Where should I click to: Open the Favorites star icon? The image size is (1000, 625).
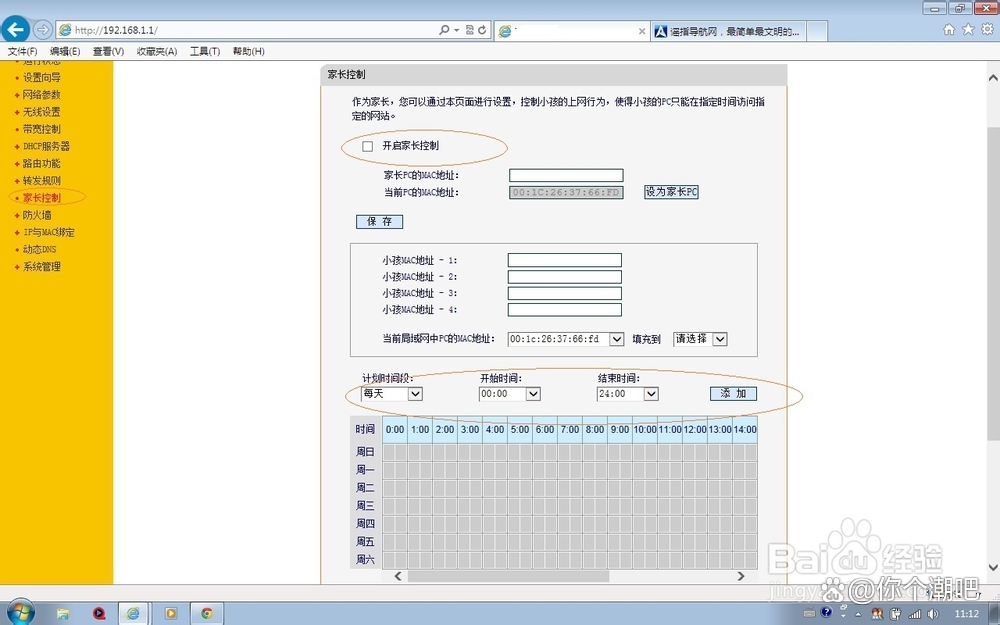pos(968,29)
